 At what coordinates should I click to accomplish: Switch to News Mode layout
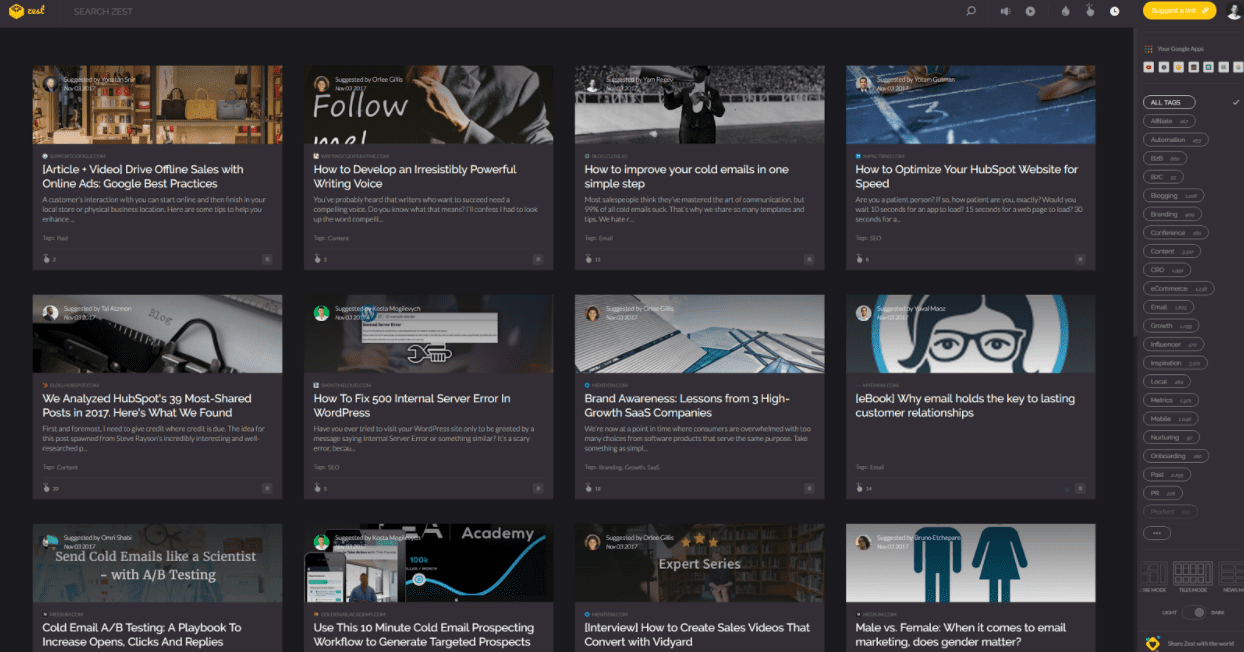1232,574
